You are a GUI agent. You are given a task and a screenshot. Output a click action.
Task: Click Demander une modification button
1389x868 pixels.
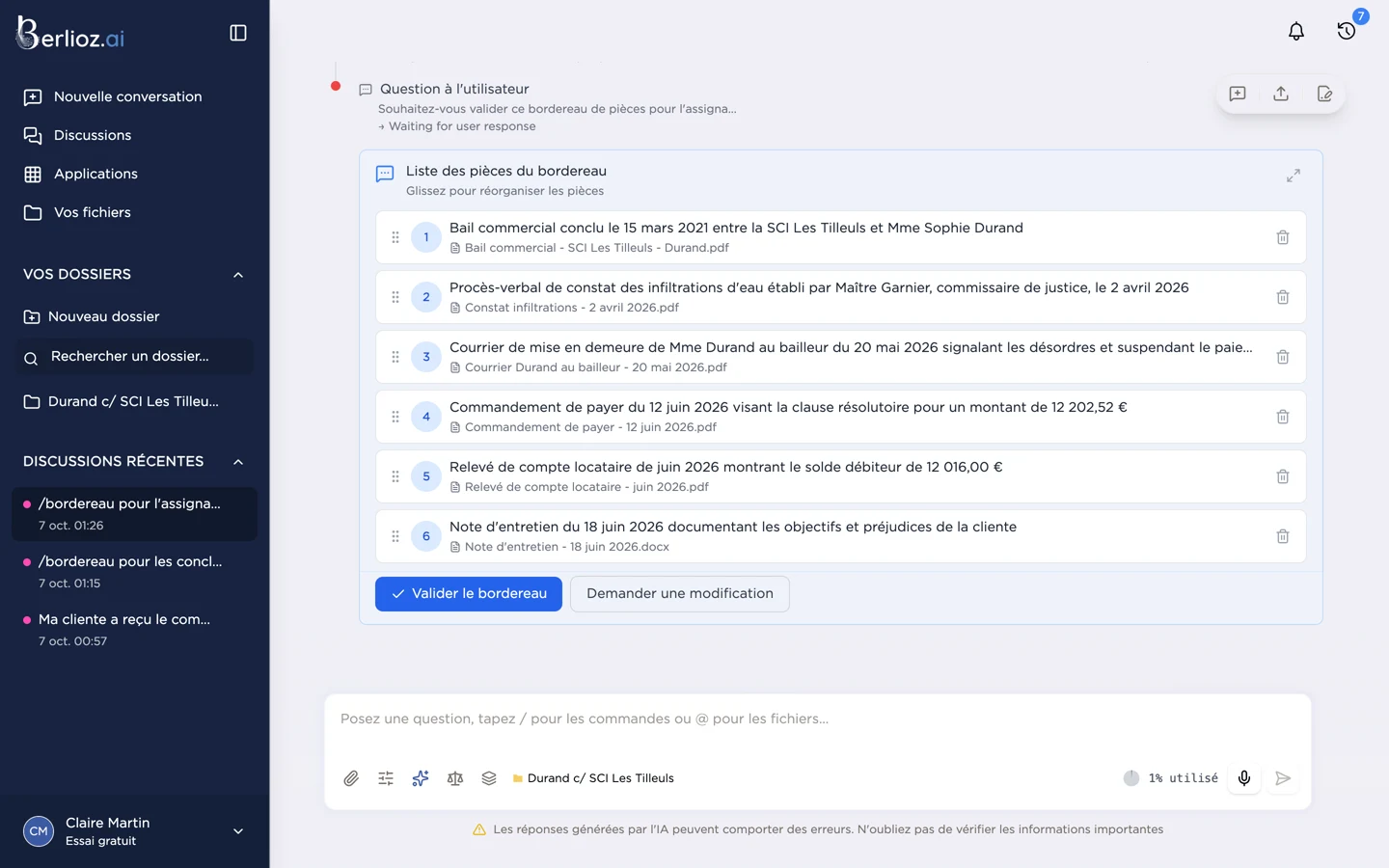point(680,594)
